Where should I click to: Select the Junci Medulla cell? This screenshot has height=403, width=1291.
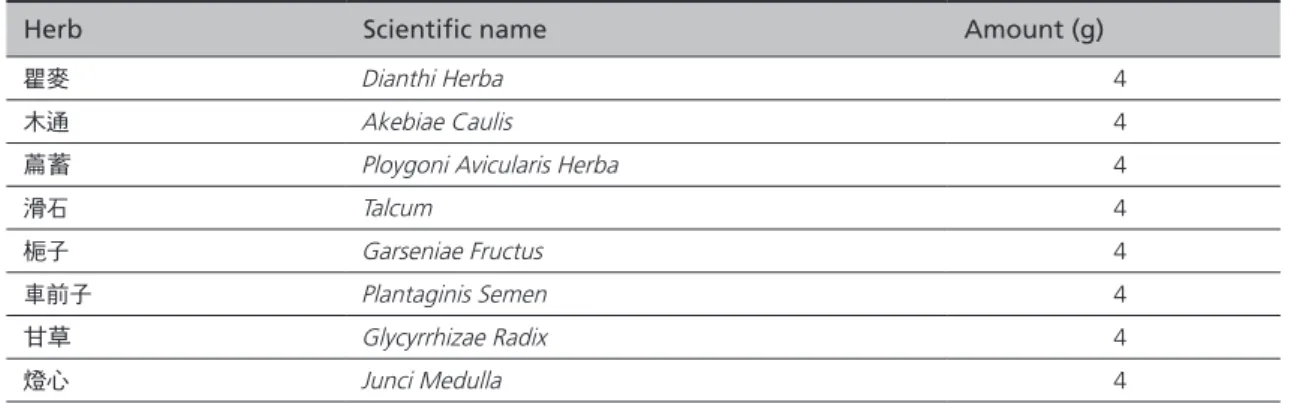pyautogui.click(x=432, y=380)
